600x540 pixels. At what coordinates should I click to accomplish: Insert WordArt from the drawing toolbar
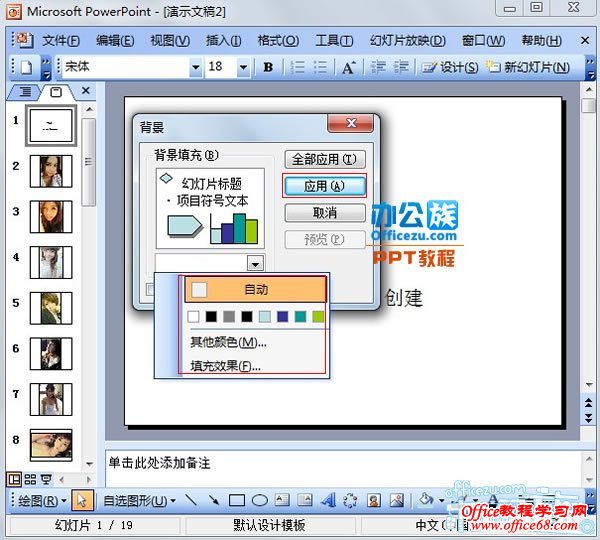click(x=329, y=500)
